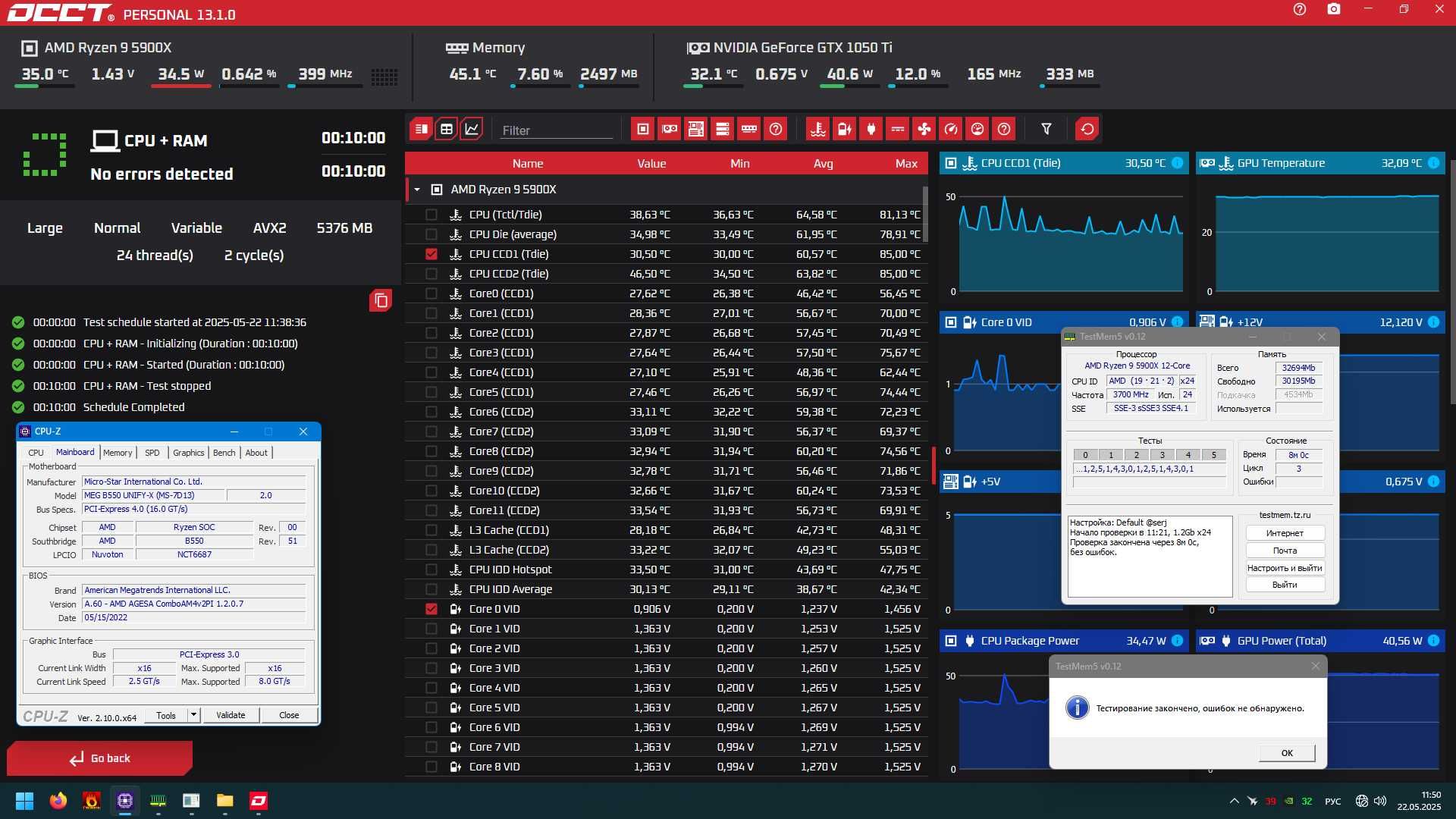Toggle voltage sensor type filter
Screen dimensions: 1456x819
844,129
